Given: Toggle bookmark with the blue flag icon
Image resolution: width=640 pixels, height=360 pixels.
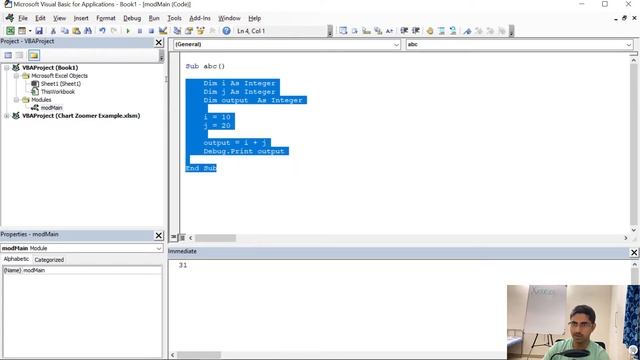Looking at the screenshot, I should click(467, 31).
